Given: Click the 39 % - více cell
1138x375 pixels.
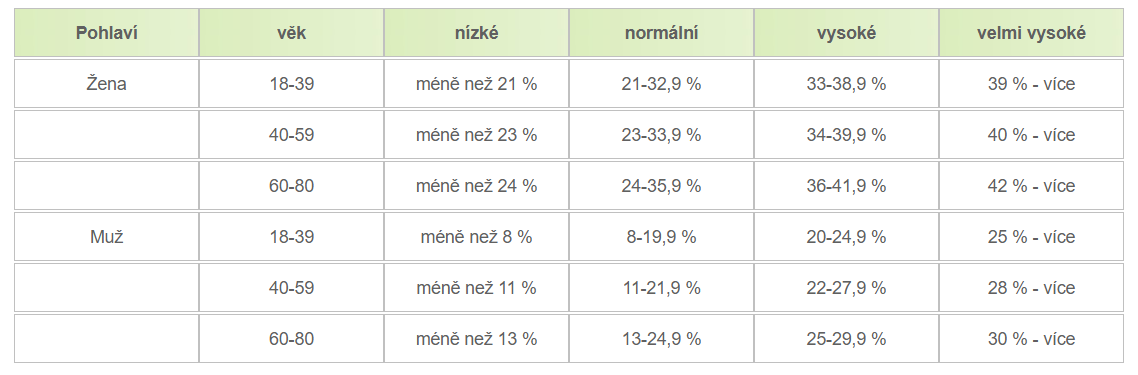Looking at the screenshot, I should click(1031, 84).
